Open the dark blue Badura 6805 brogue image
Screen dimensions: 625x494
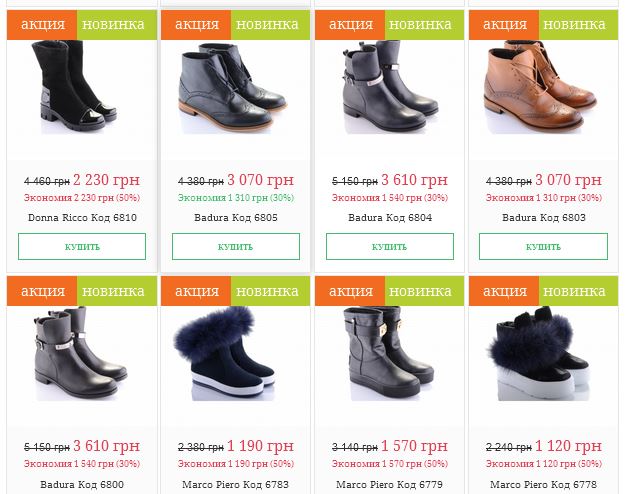(232, 87)
